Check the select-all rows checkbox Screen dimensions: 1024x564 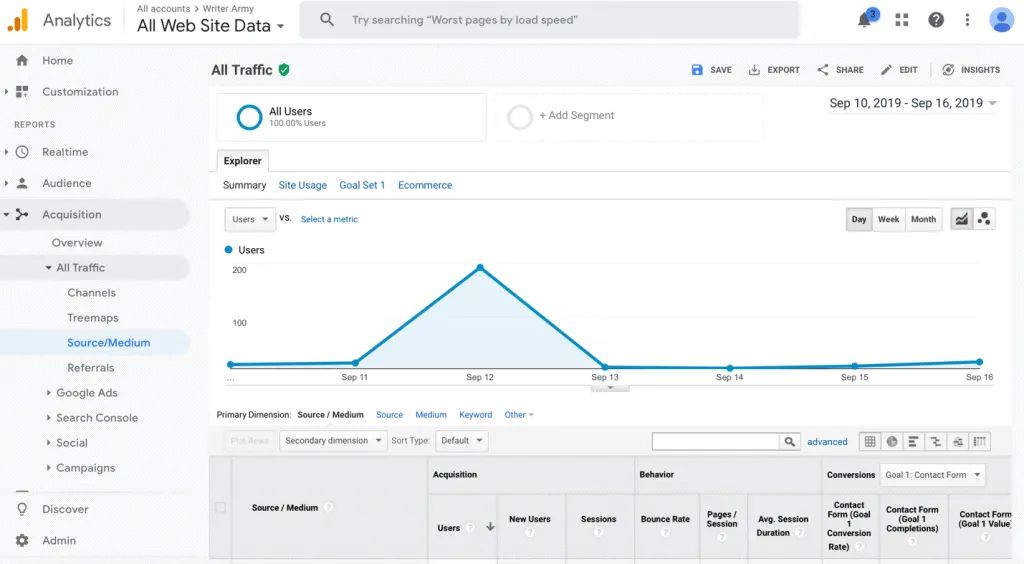221,507
